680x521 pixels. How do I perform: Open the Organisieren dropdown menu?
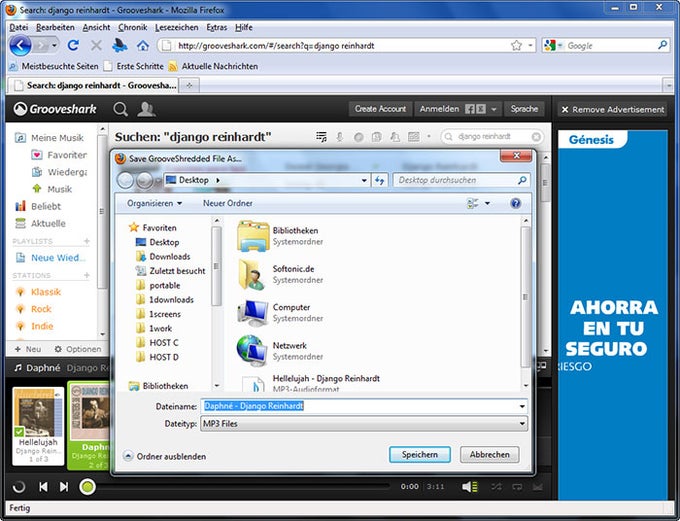(x=154, y=203)
